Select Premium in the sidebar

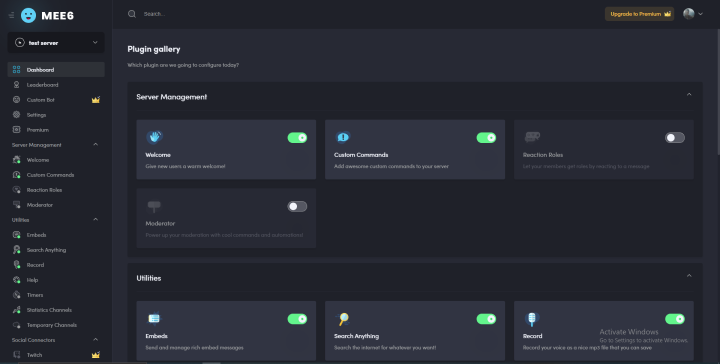(56, 129)
